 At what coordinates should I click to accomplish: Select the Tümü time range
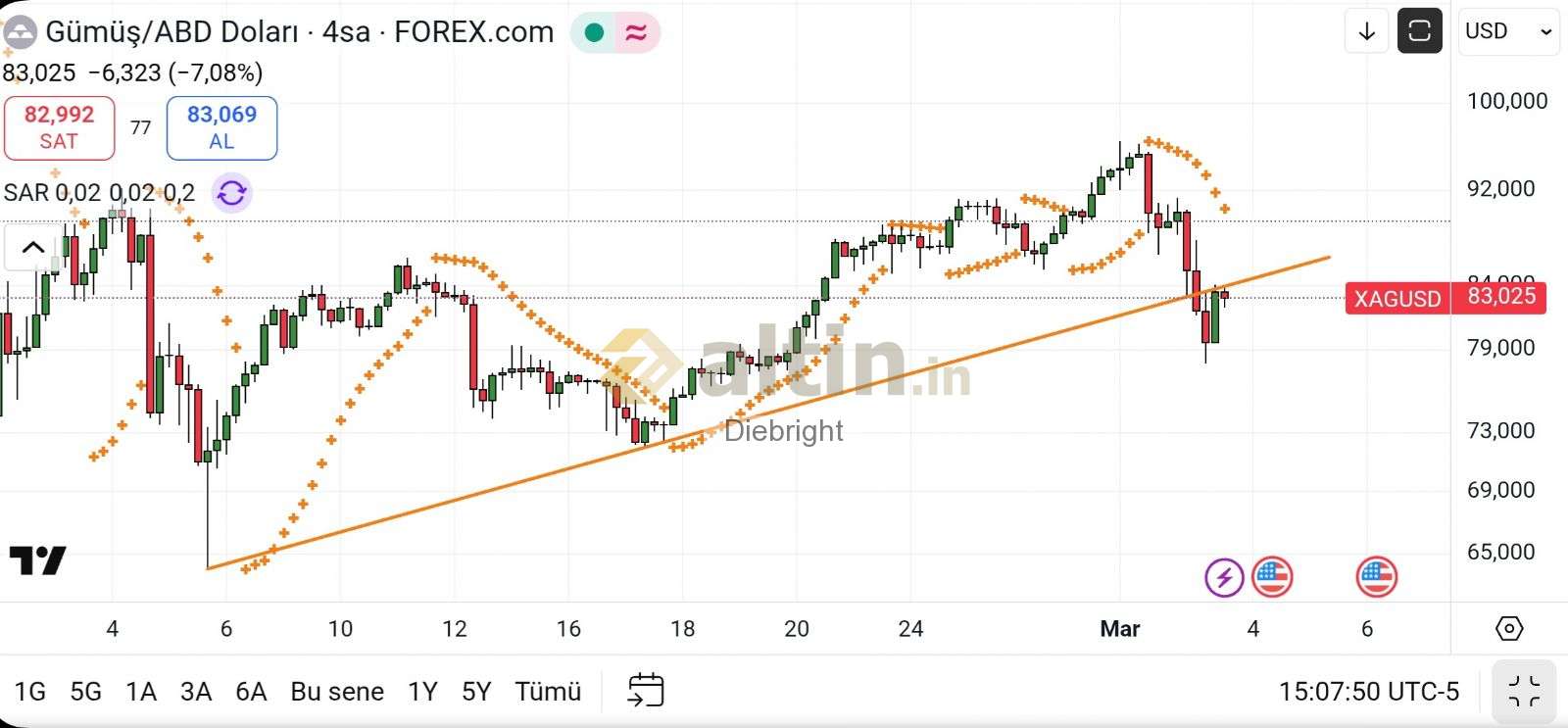tap(548, 692)
